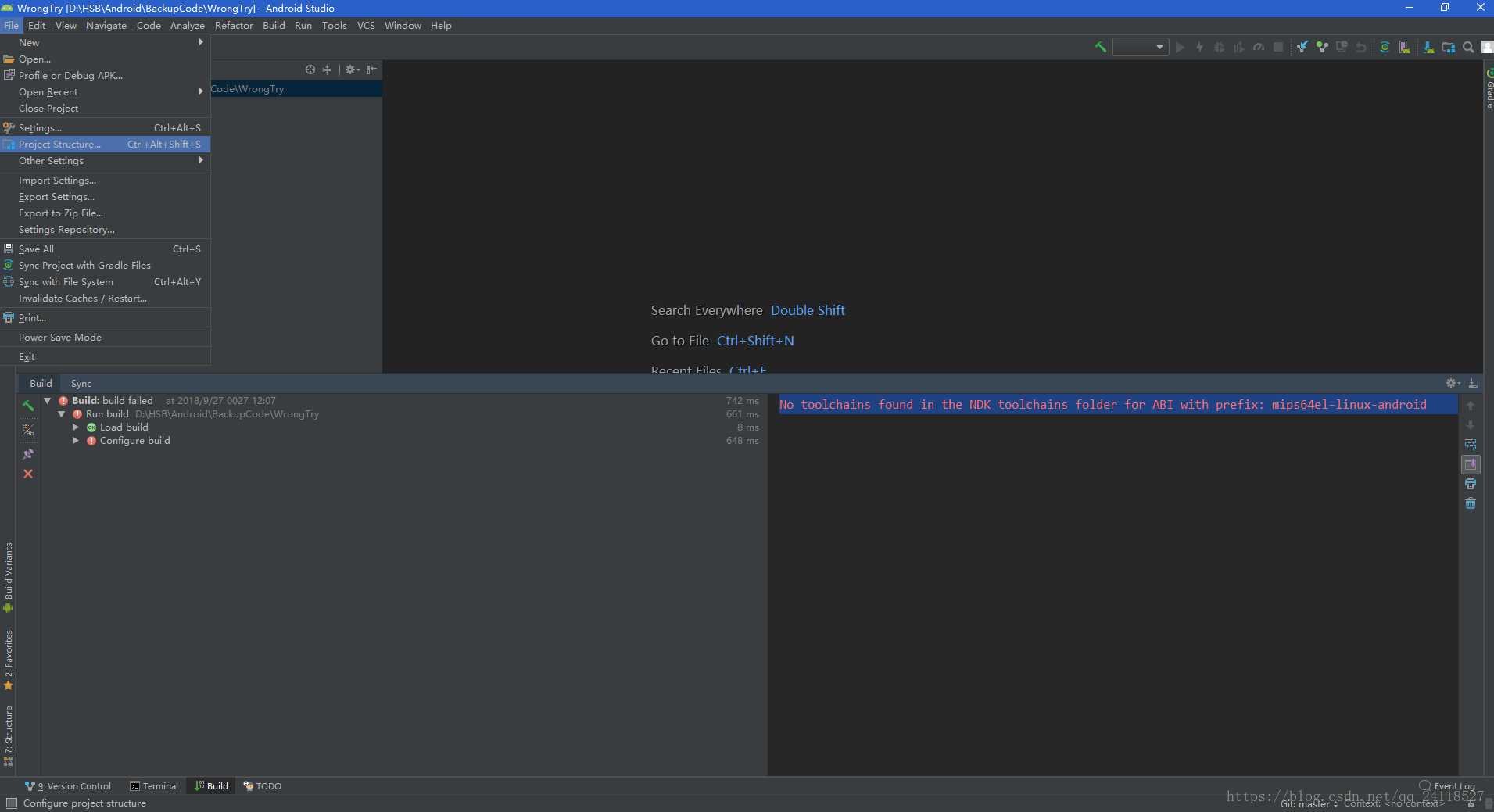Toggle Soft-Wrap in build output
This screenshot has height=812, width=1494.
pyautogui.click(x=1471, y=445)
